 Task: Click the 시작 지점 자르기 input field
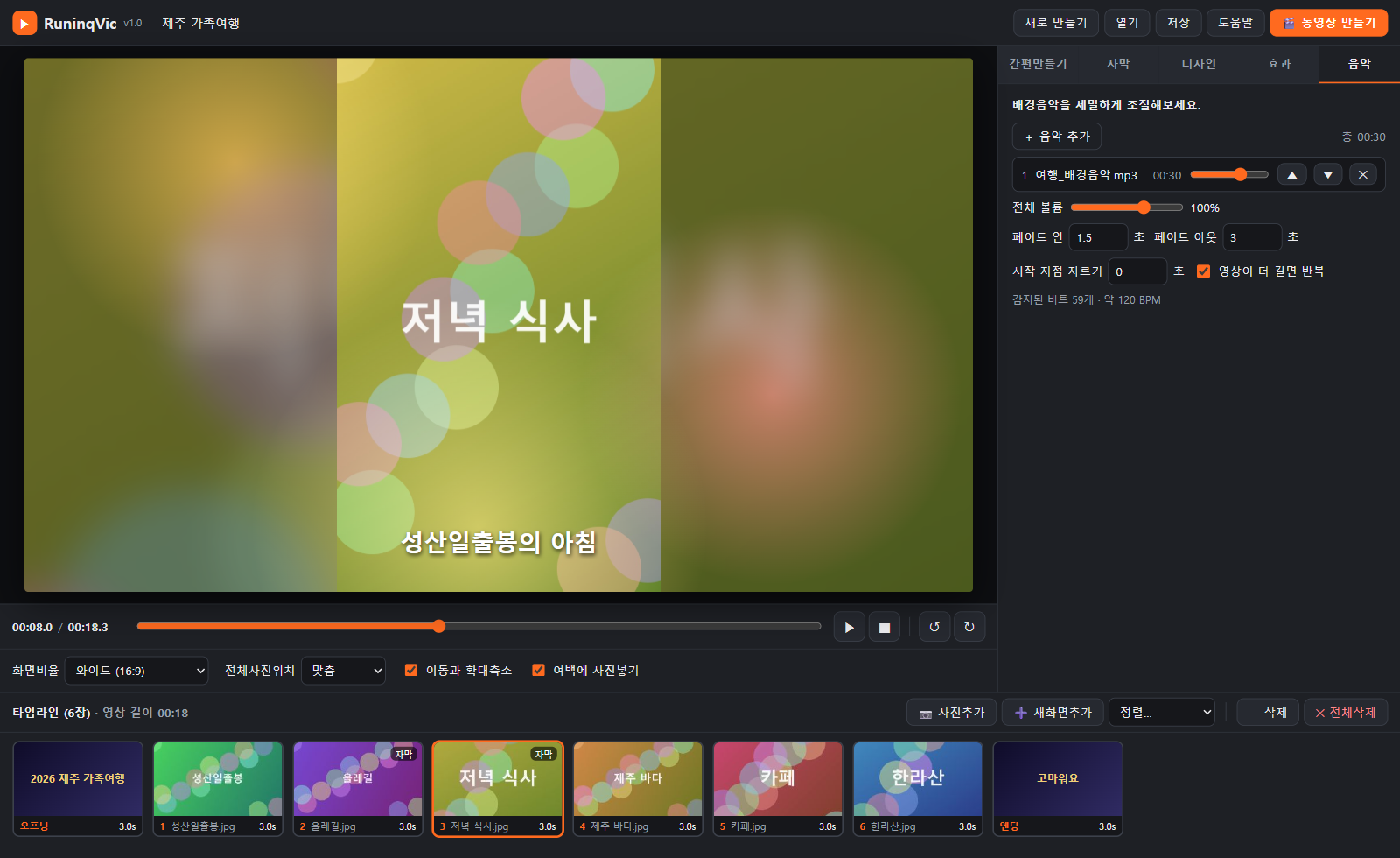1137,271
